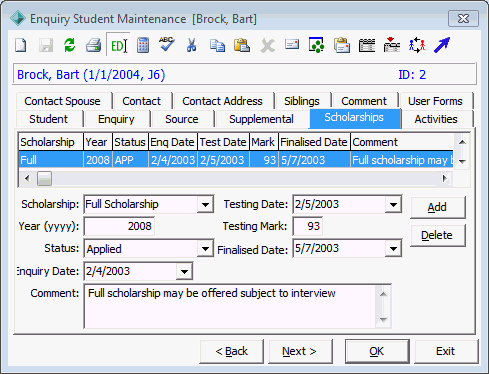
Task: Click the greyed Delete X icon
Action: point(267,46)
